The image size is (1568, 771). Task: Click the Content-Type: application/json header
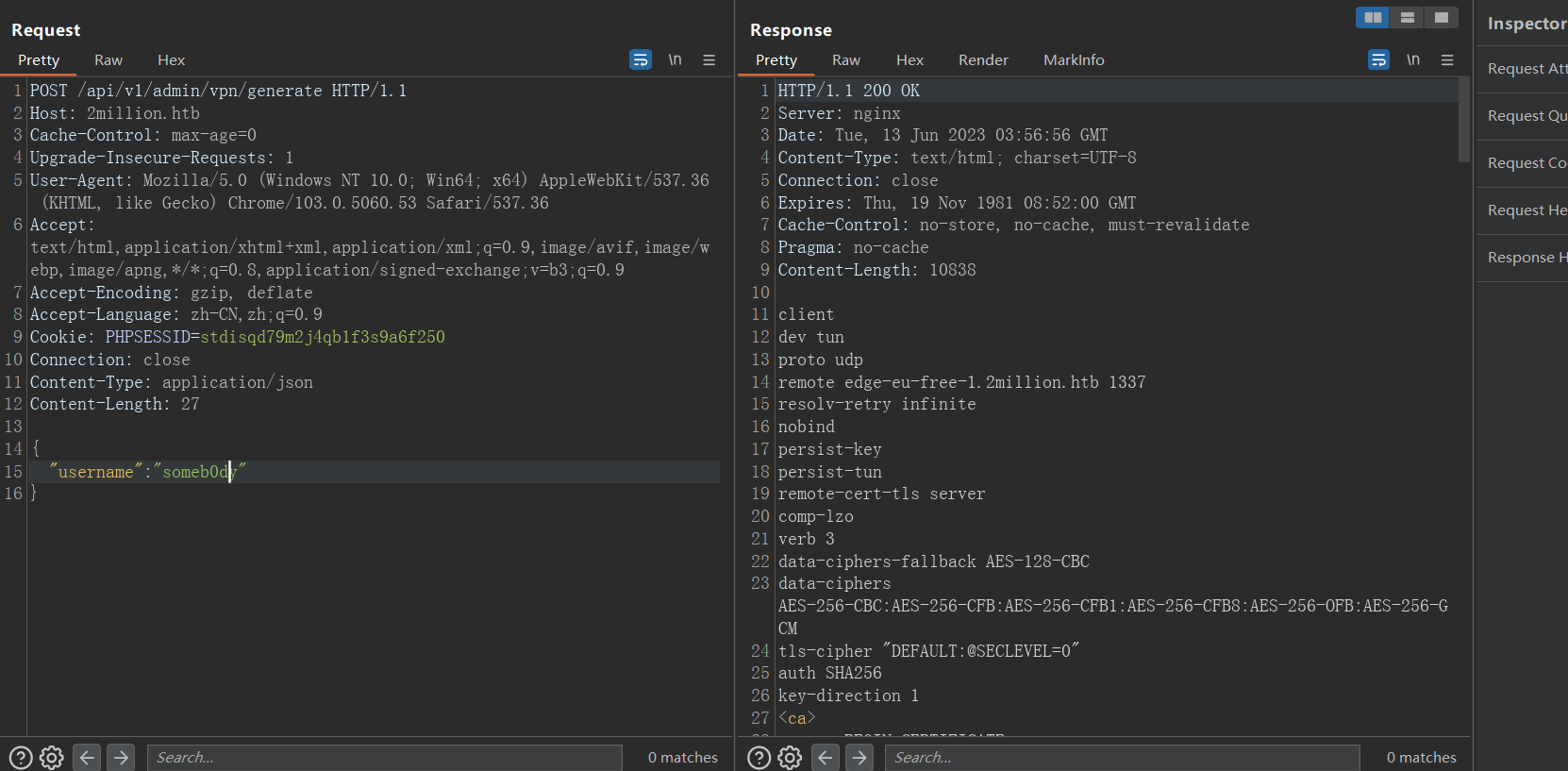[x=171, y=382]
